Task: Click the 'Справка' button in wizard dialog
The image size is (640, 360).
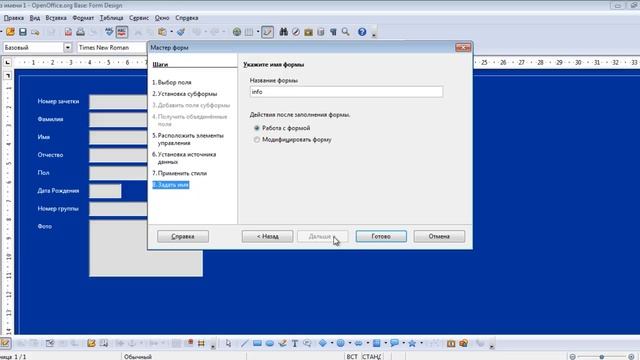Action: (x=183, y=236)
